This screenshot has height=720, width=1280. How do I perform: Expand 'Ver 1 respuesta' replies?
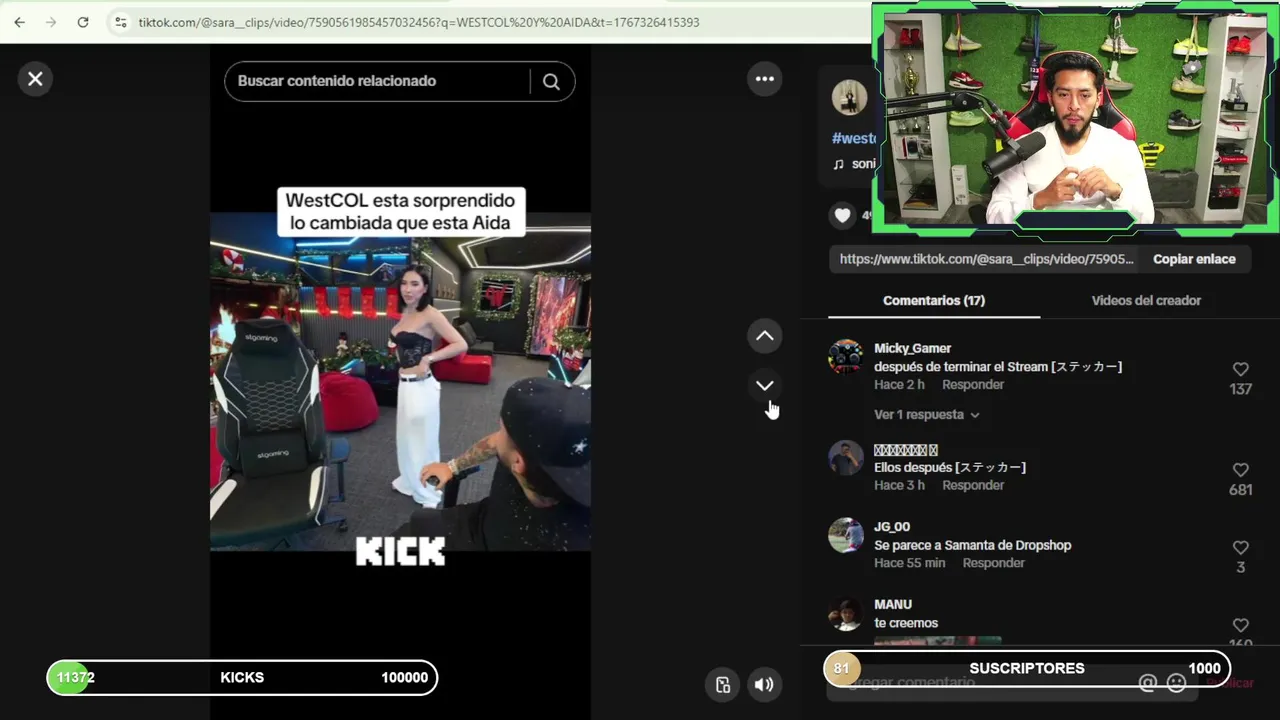[926, 415]
